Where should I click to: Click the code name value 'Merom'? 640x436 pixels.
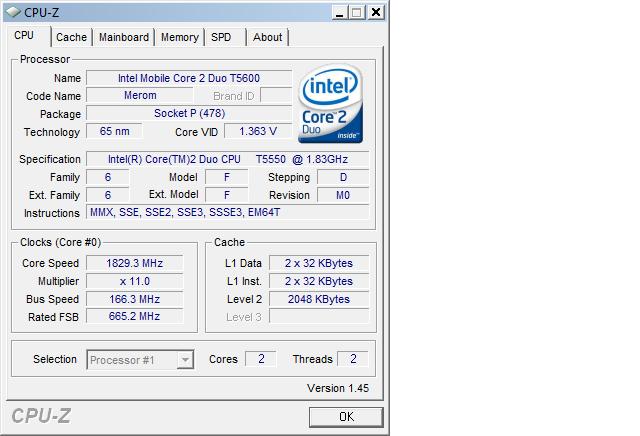140,96
